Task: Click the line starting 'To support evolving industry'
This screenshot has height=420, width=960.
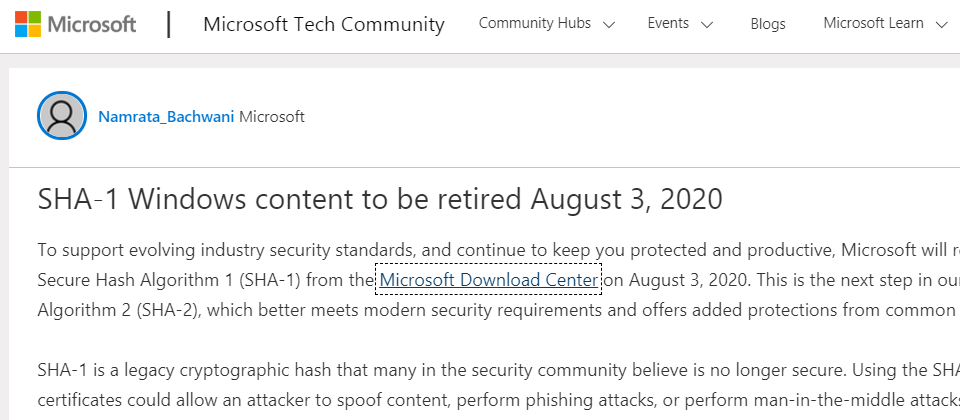Action: click(x=498, y=250)
